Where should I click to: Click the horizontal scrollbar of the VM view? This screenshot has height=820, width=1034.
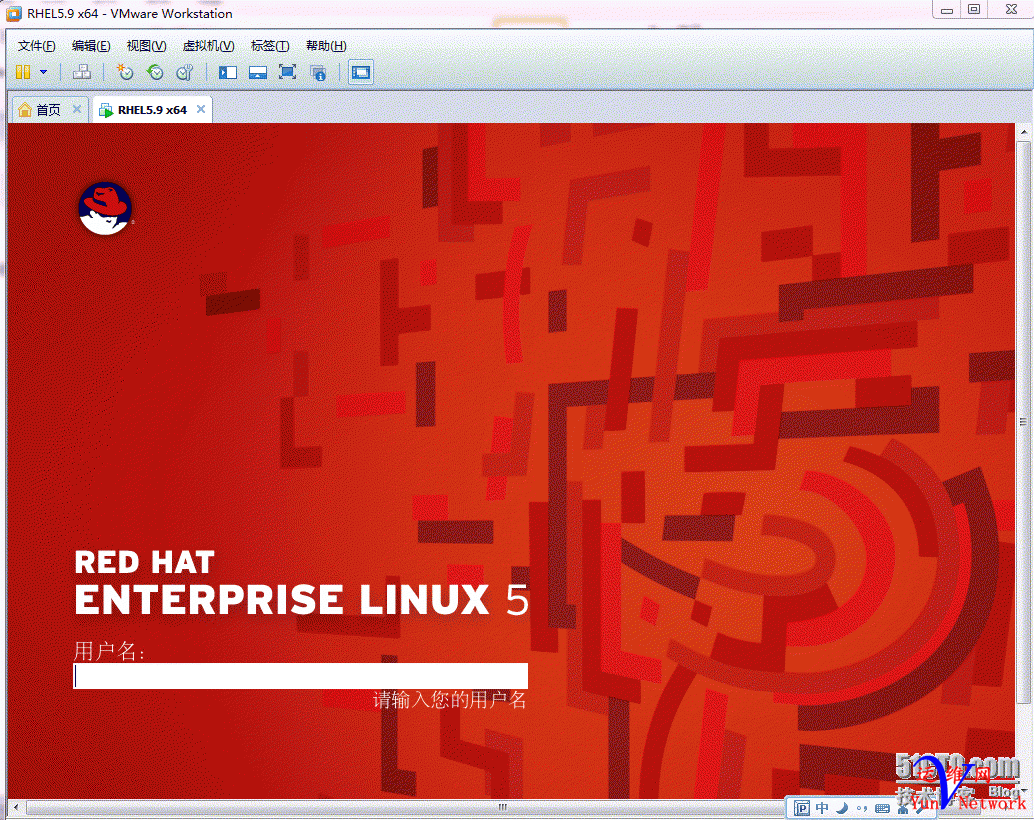tap(502, 807)
